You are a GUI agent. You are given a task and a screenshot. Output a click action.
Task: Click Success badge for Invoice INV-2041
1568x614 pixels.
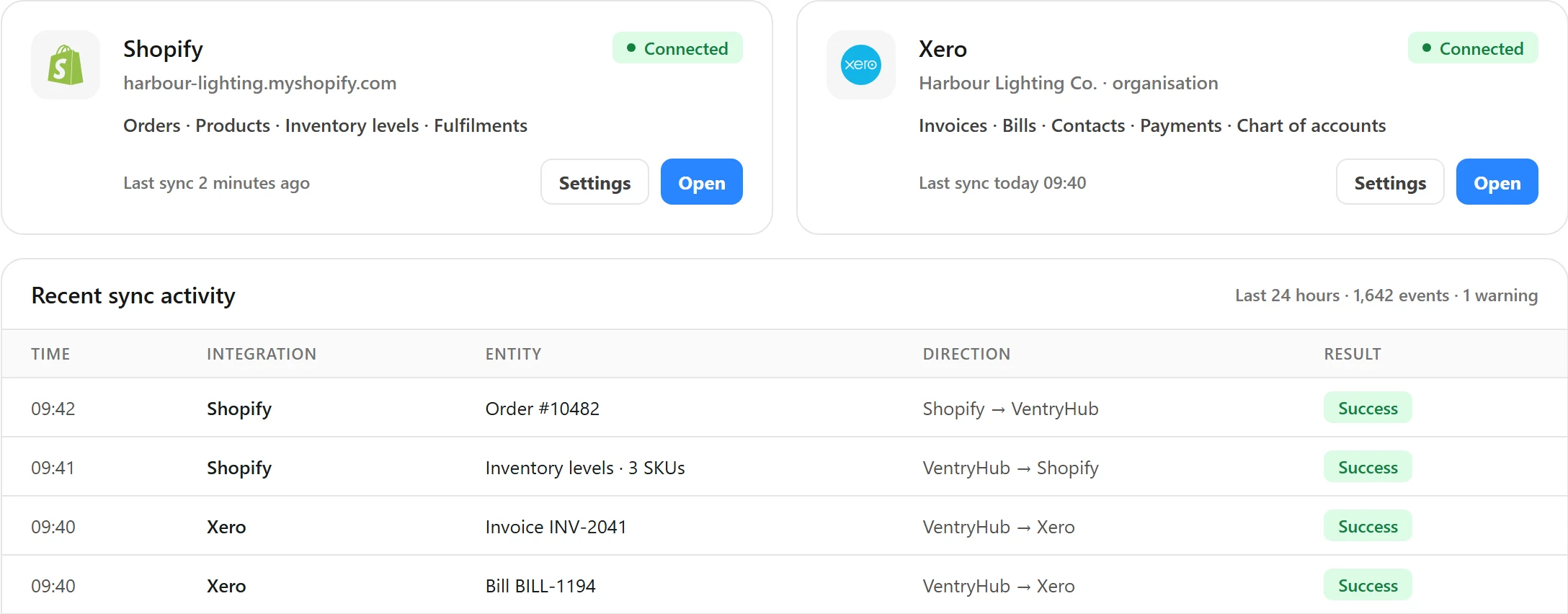(1368, 526)
